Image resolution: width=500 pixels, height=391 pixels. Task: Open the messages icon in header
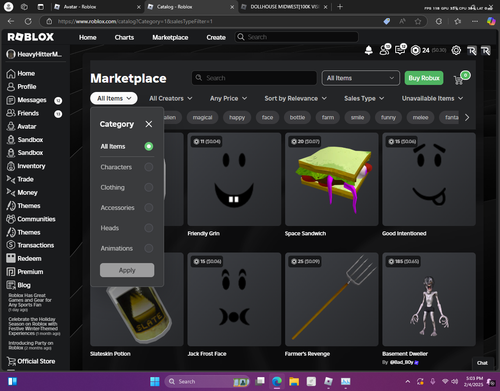pos(400,50)
